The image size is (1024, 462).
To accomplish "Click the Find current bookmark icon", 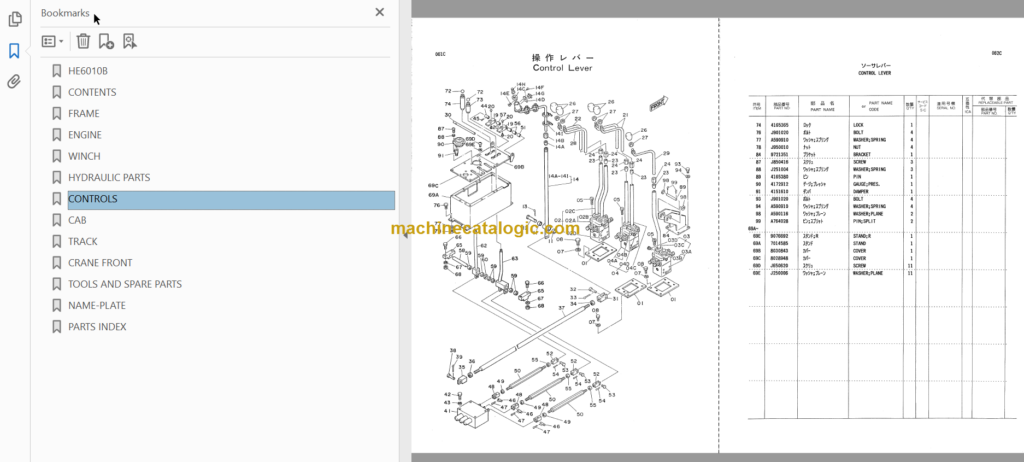I will click(x=130, y=41).
